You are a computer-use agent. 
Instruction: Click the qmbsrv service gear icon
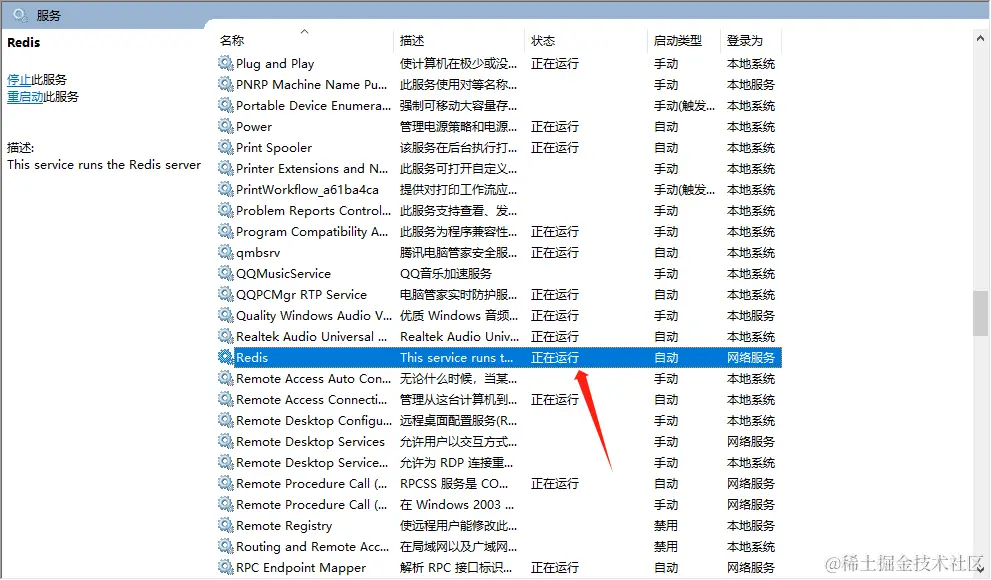[x=226, y=252]
